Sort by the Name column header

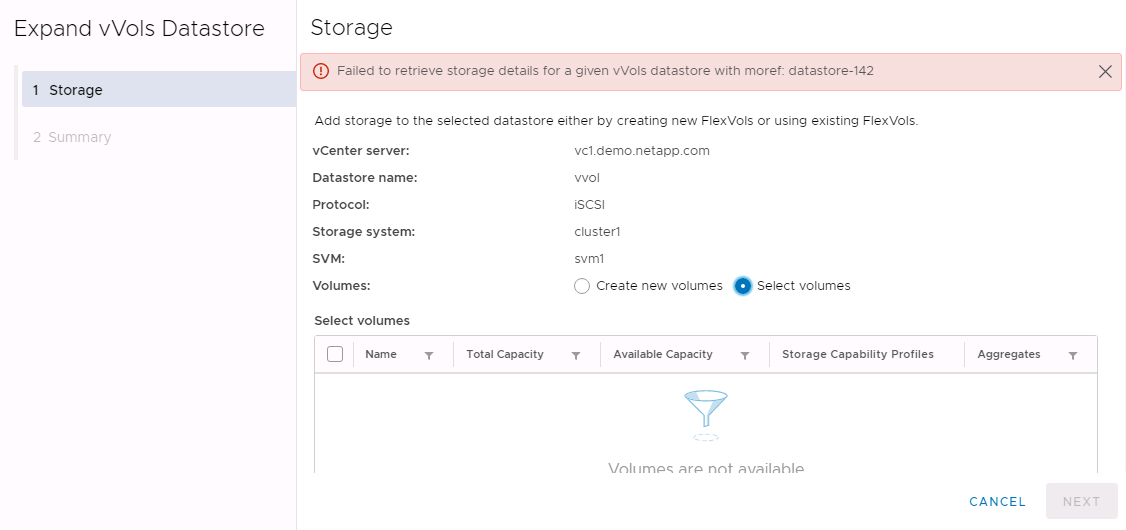click(381, 354)
